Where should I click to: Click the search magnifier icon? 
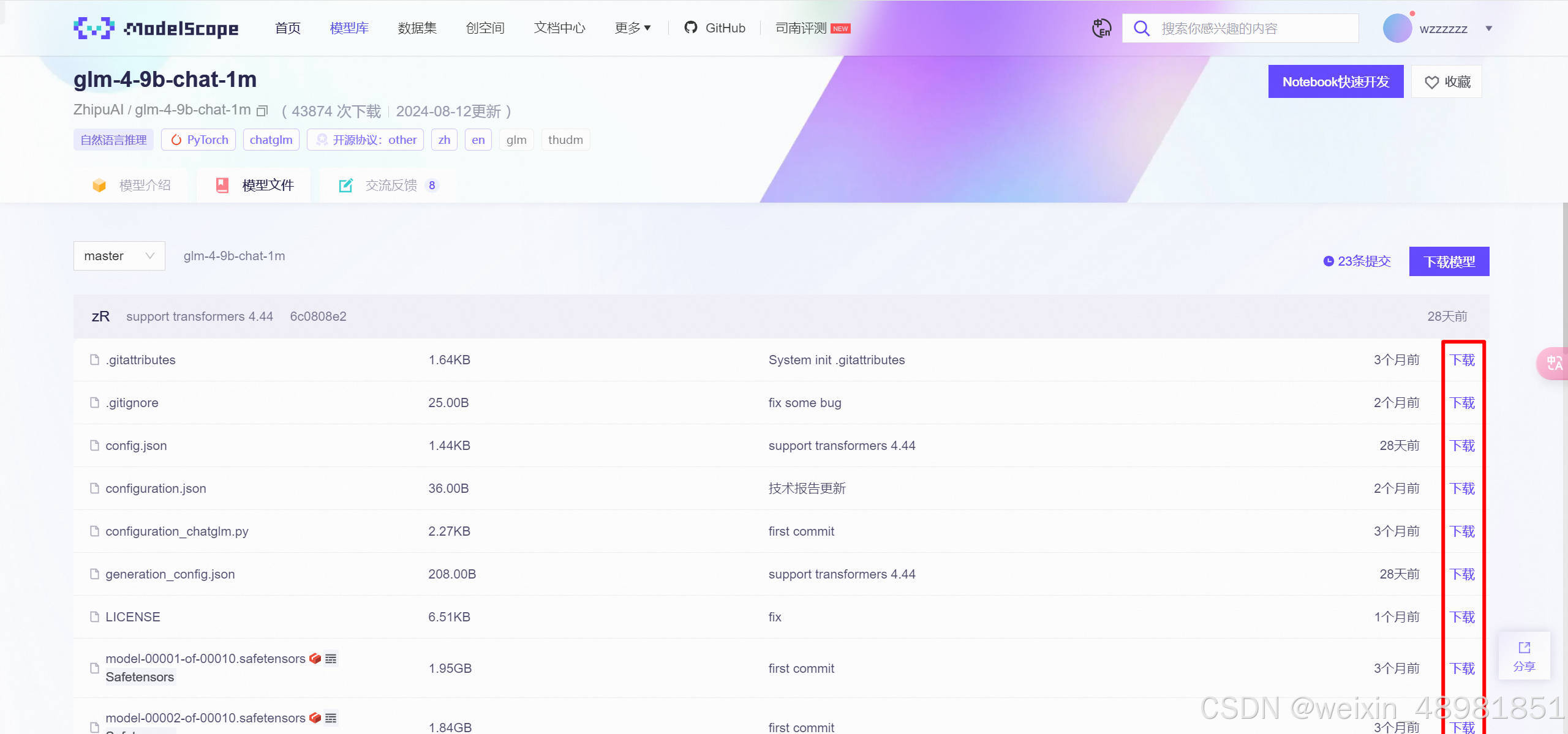coord(1141,28)
